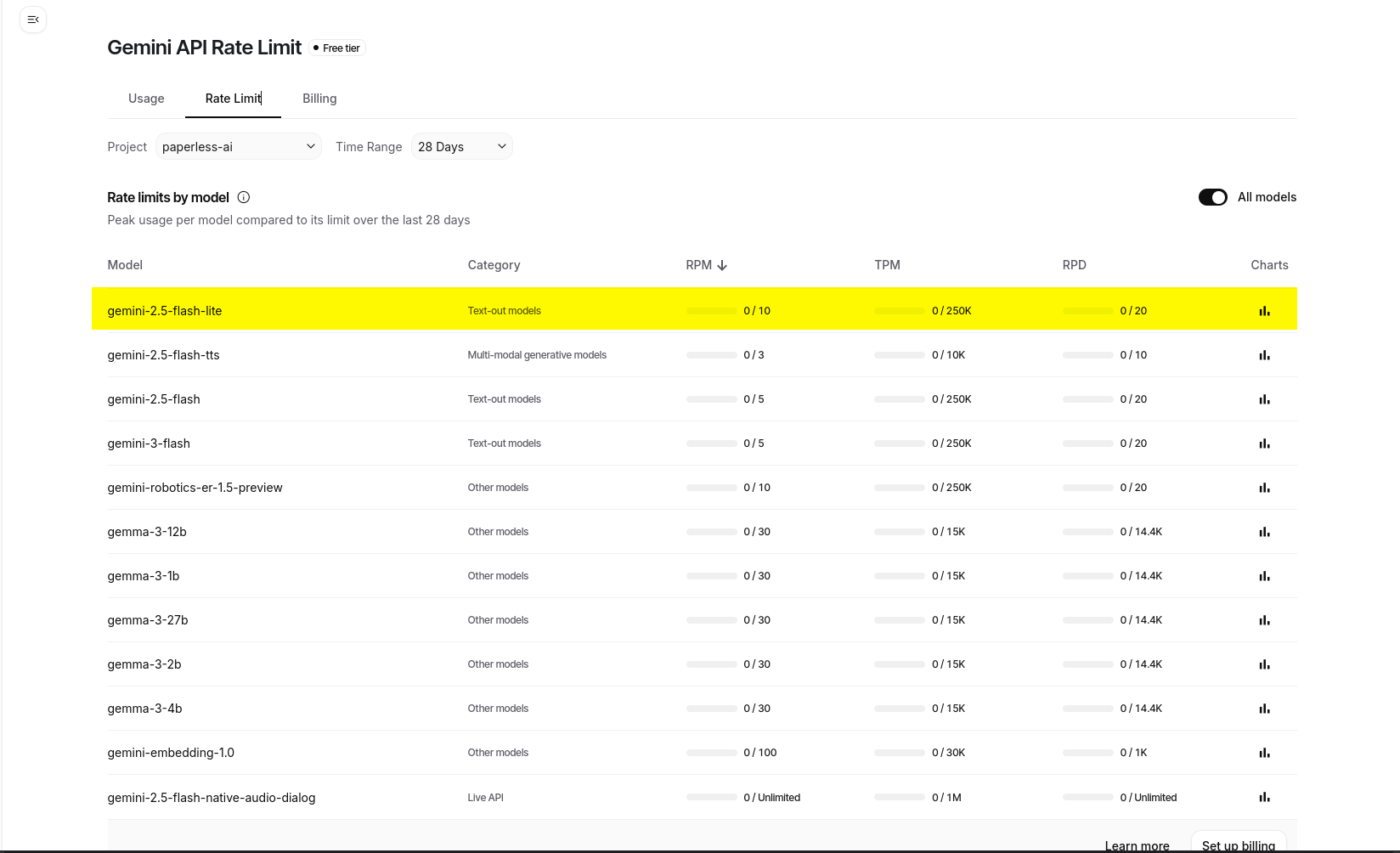
Task: Follow the Learn more link
Action: click(x=1137, y=845)
